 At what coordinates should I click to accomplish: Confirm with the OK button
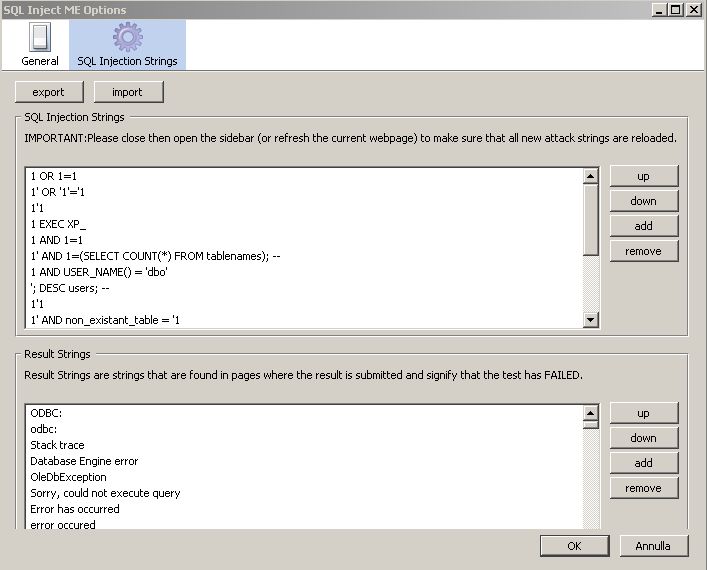click(x=574, y=546)
